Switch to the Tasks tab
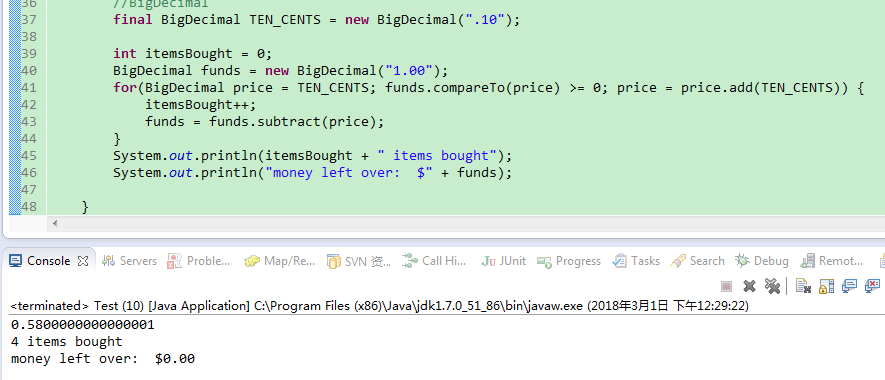 pos(636,261)
